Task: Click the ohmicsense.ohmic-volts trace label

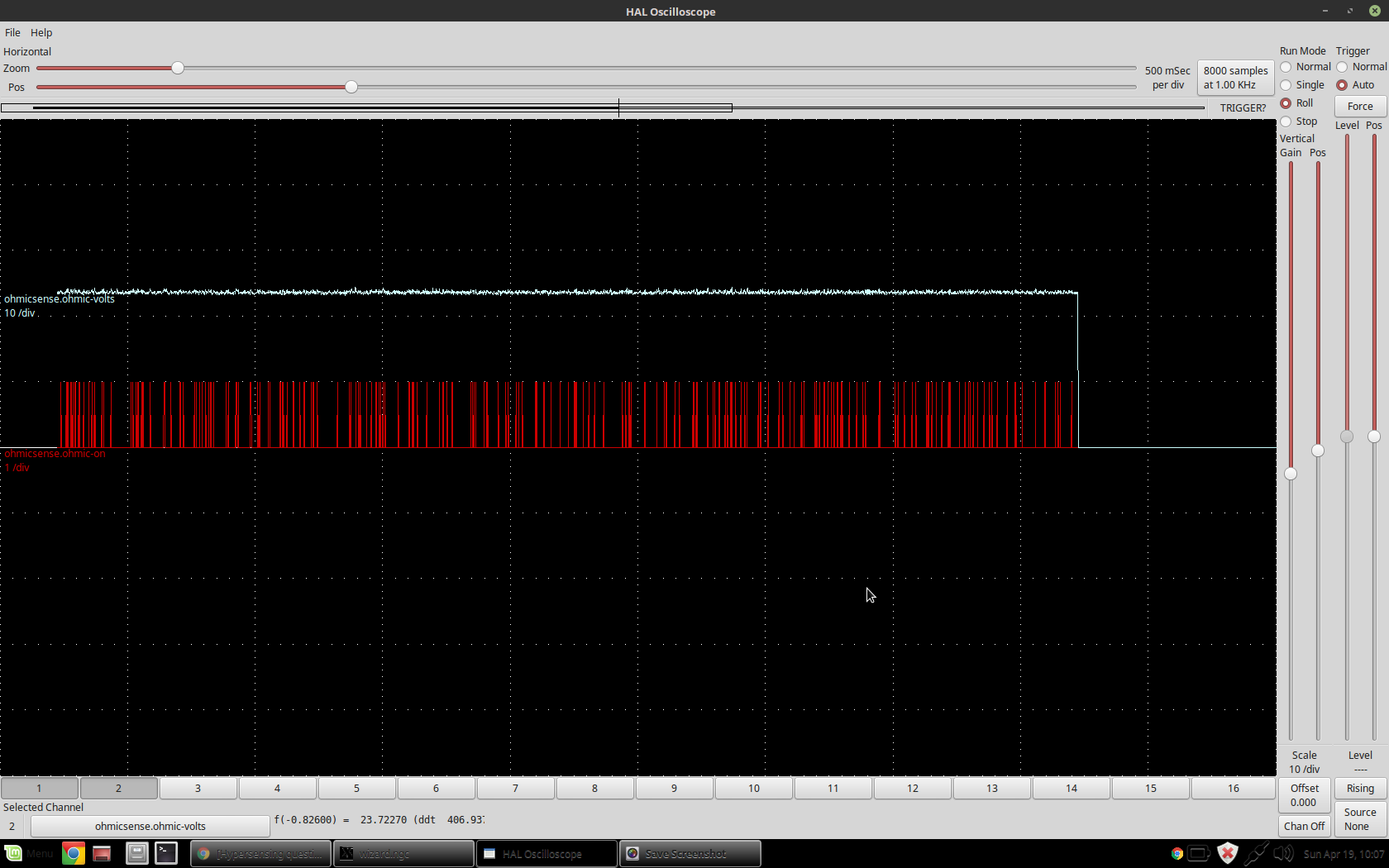Action: pos(60,299)
